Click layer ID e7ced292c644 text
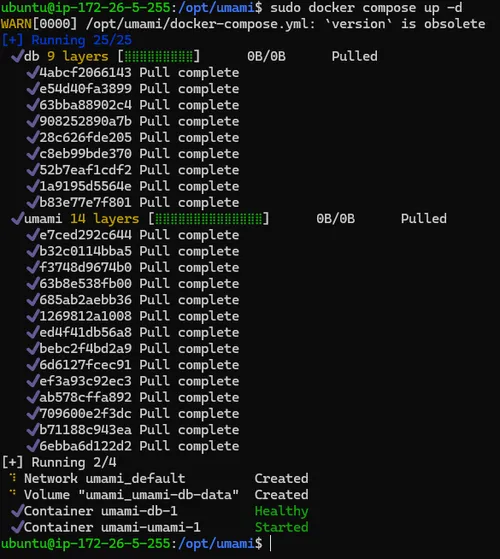The width and height of the screenshot is (500, 559). [86, 235]
